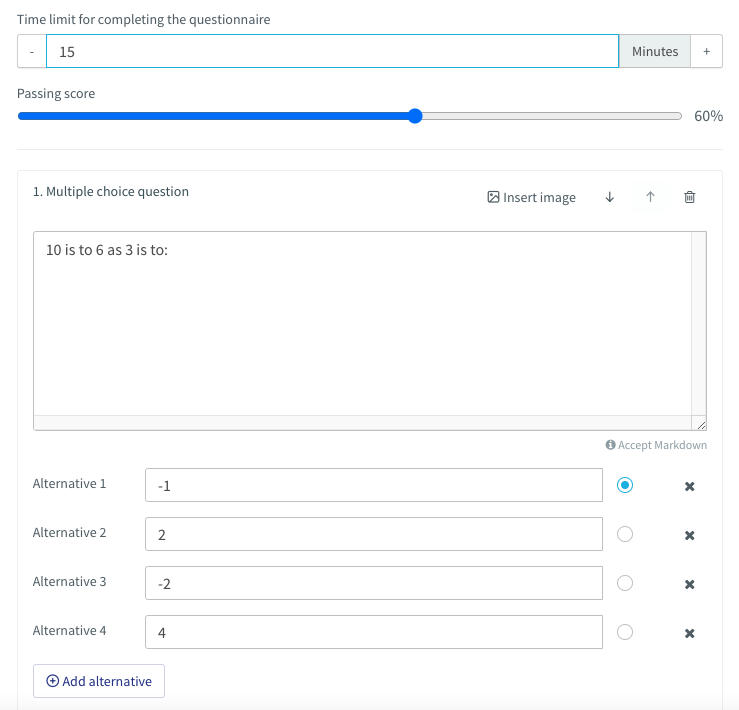Remove Alternative 2 with the x icon
The image size is (739, 710).
(690, 535)
